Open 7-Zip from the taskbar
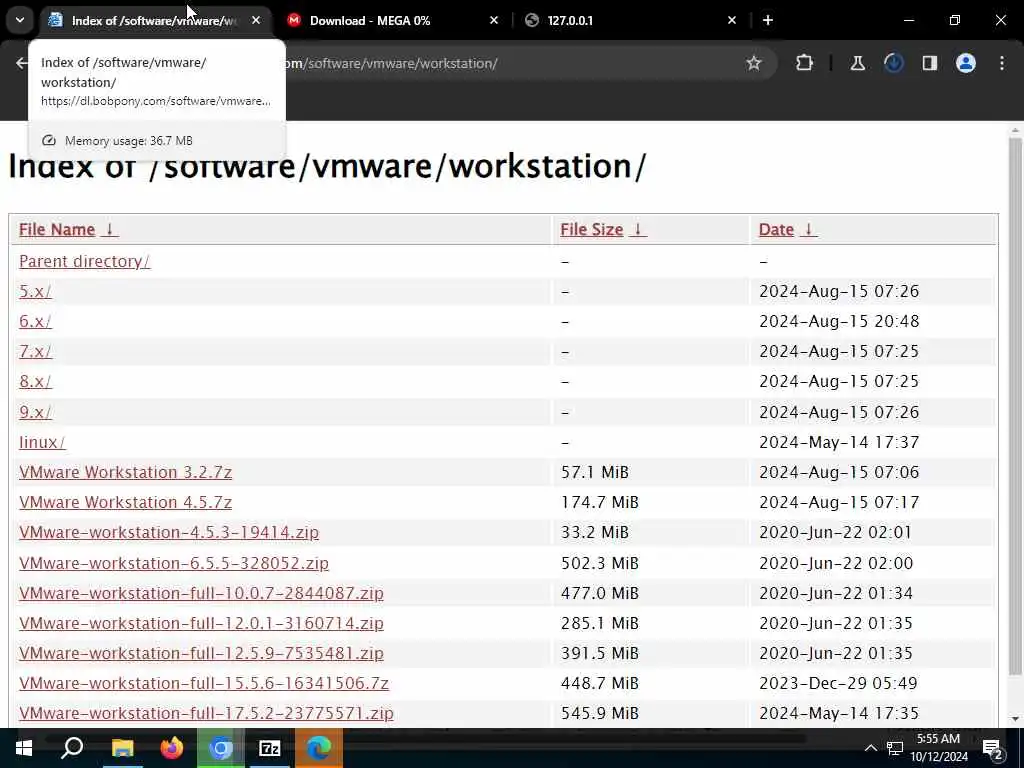1024x768 pixels. [270, 748]
